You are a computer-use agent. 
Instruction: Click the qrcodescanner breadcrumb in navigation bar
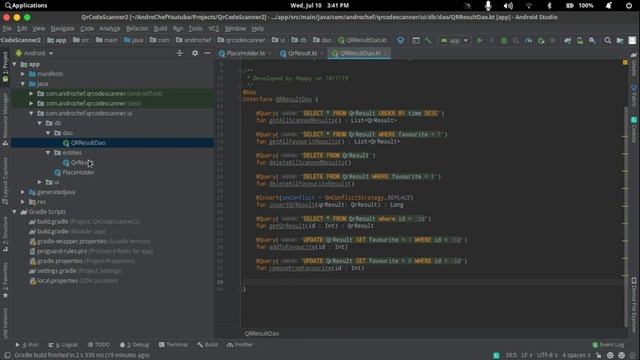241,40
